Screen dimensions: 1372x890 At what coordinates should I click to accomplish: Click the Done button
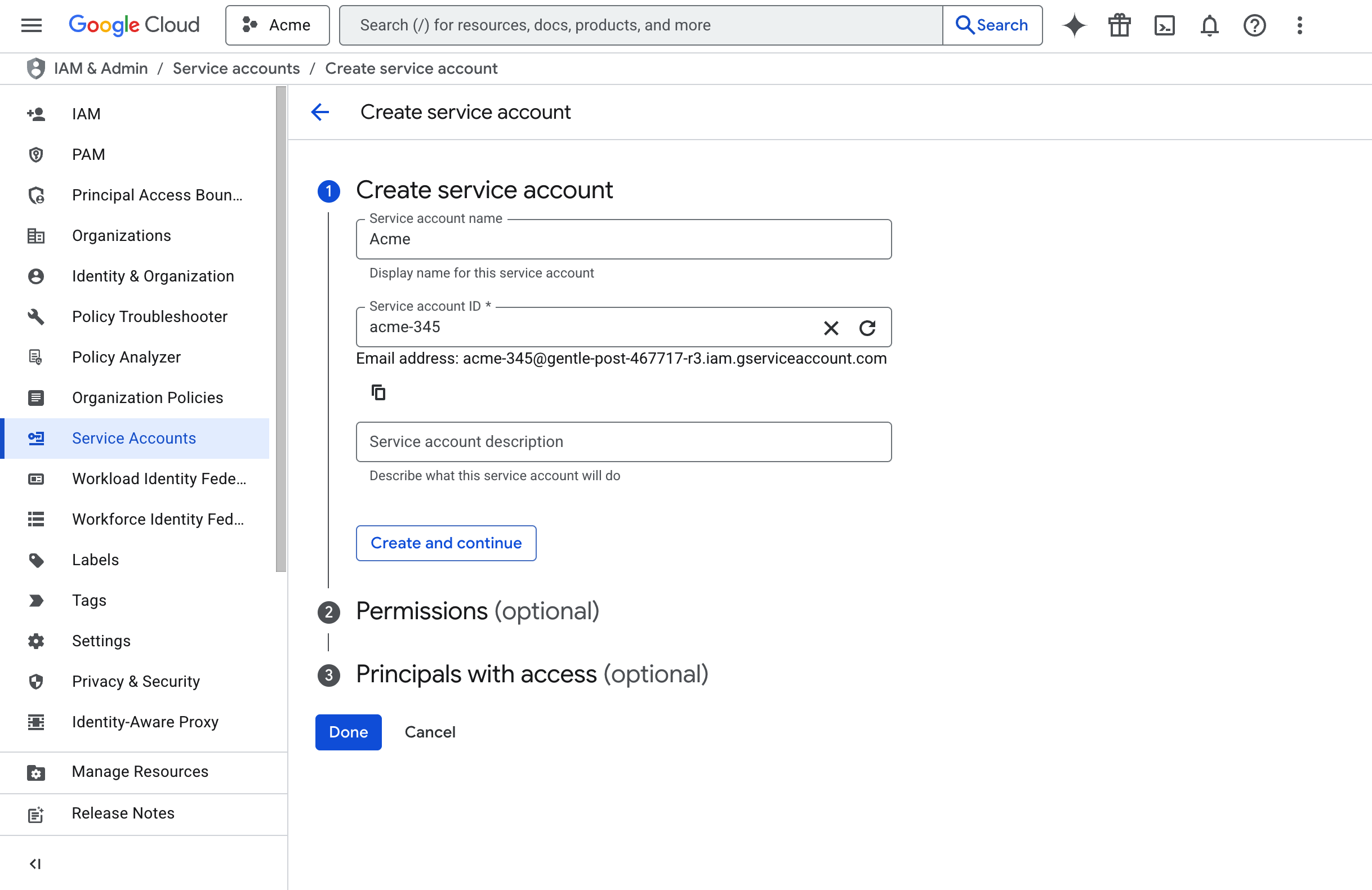point(348,732)
